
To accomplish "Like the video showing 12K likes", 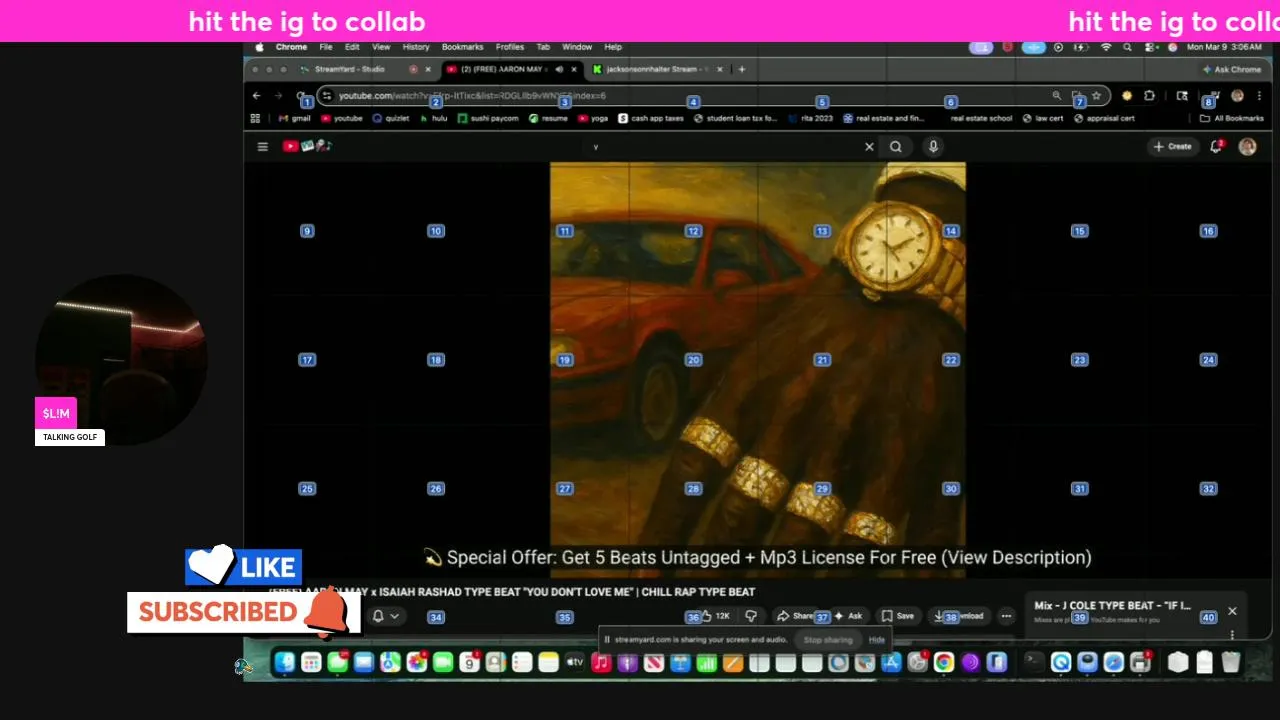I will (x=715, y=616).
